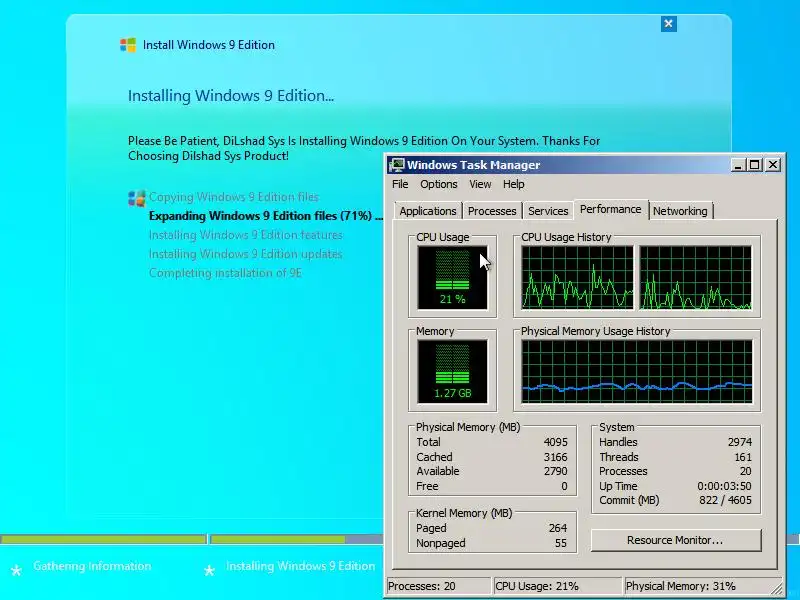Click 'Physical Memory: 31%' in the status bar
This screenshot has width=800, height=600.
(681, 587)
